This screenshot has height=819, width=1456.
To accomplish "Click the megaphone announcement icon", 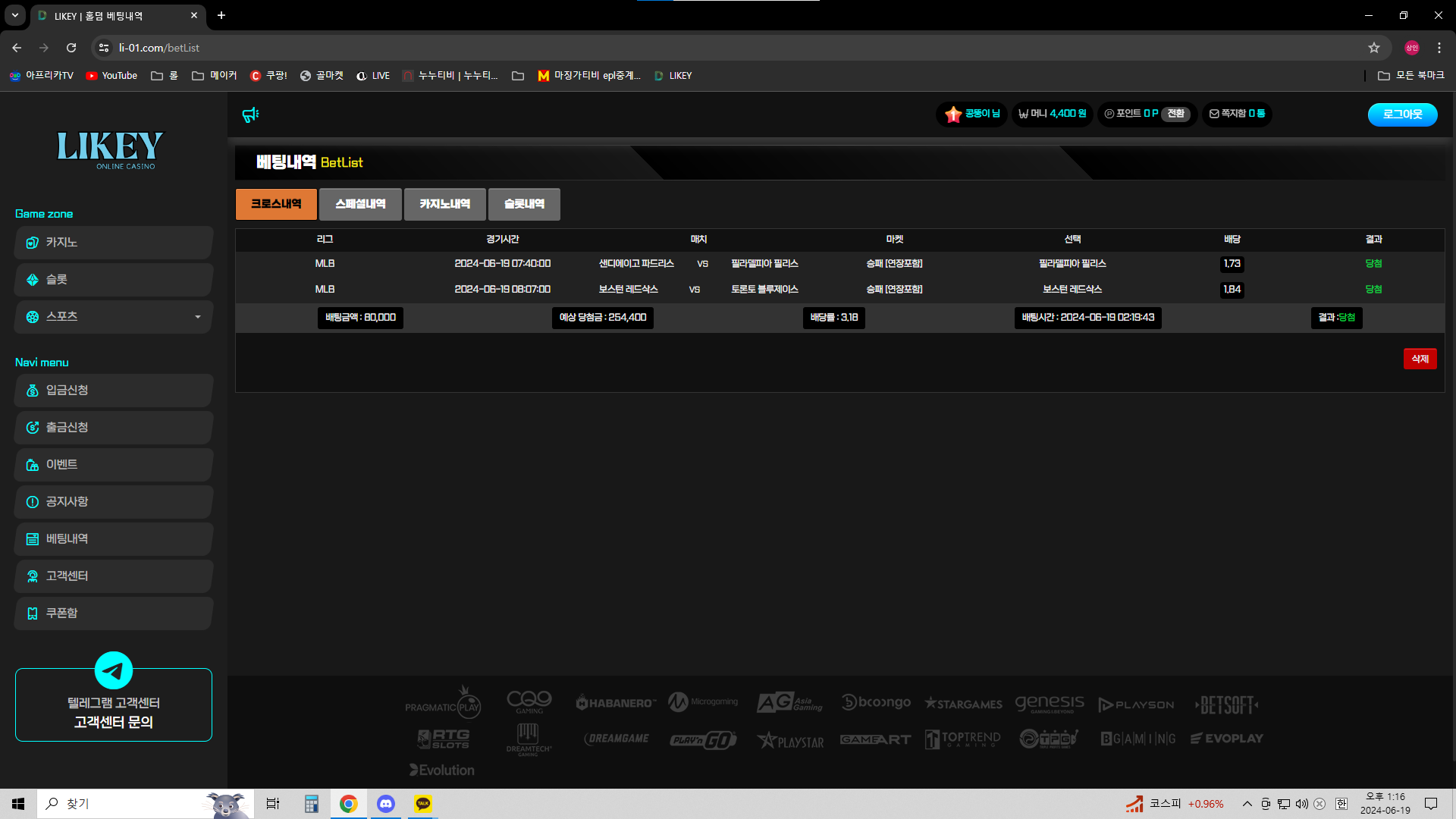I will point(250,115).
